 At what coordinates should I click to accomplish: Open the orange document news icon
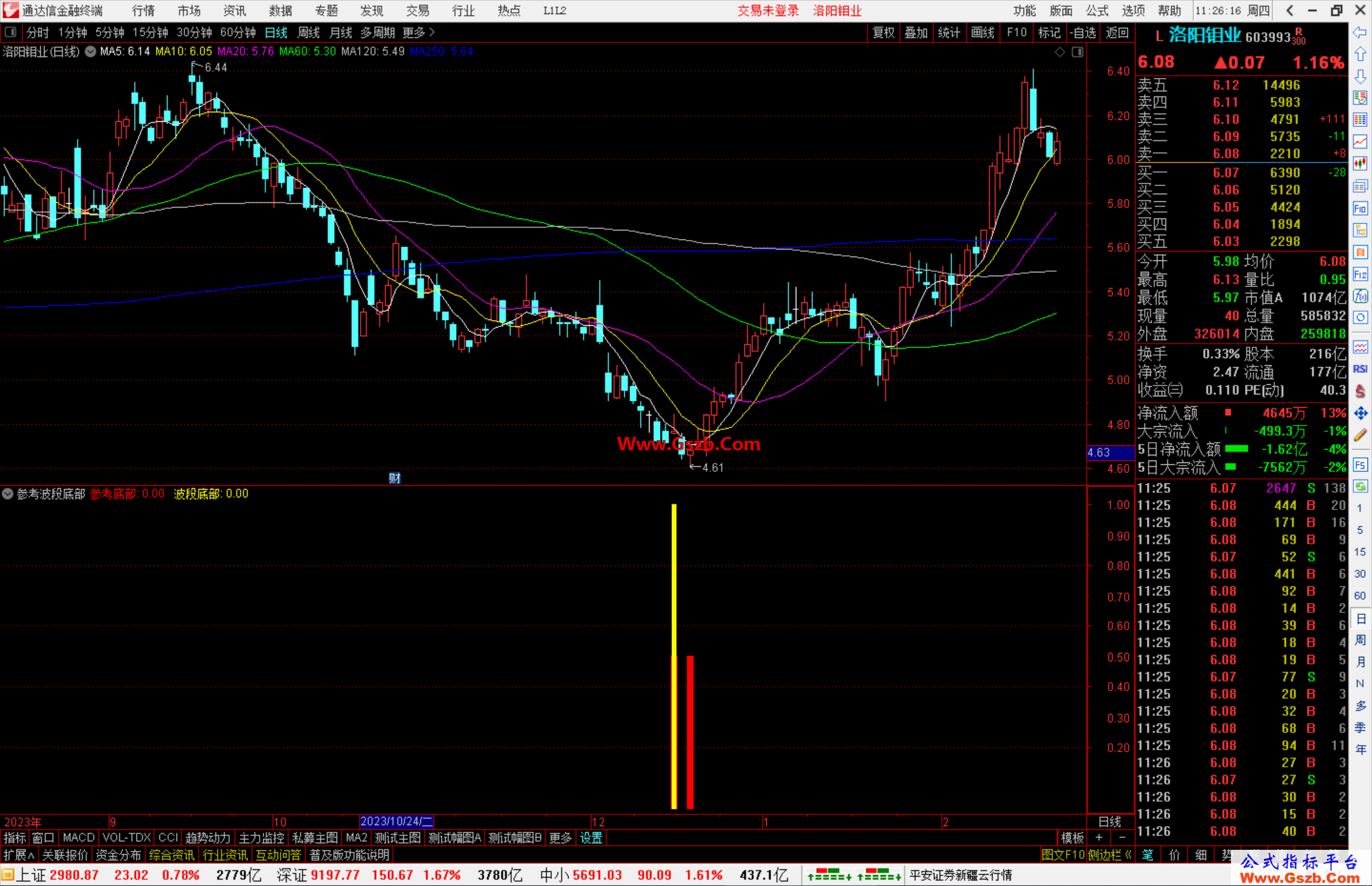(x=1360, y=252)
